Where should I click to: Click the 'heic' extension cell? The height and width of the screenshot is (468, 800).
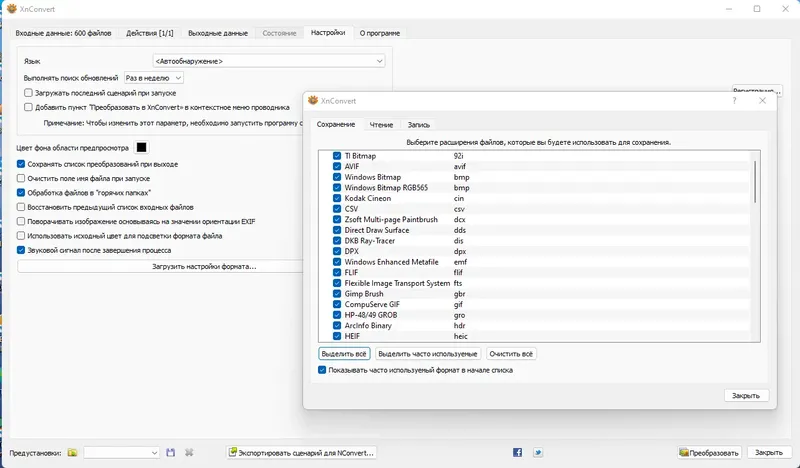point(460,336)
